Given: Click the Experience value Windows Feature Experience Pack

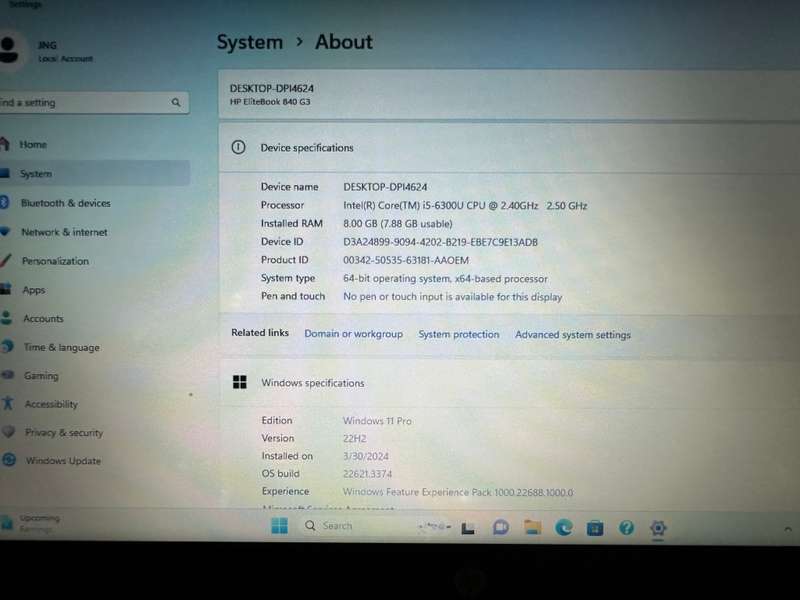Looking at the screenshot, I should coord(458,492).
